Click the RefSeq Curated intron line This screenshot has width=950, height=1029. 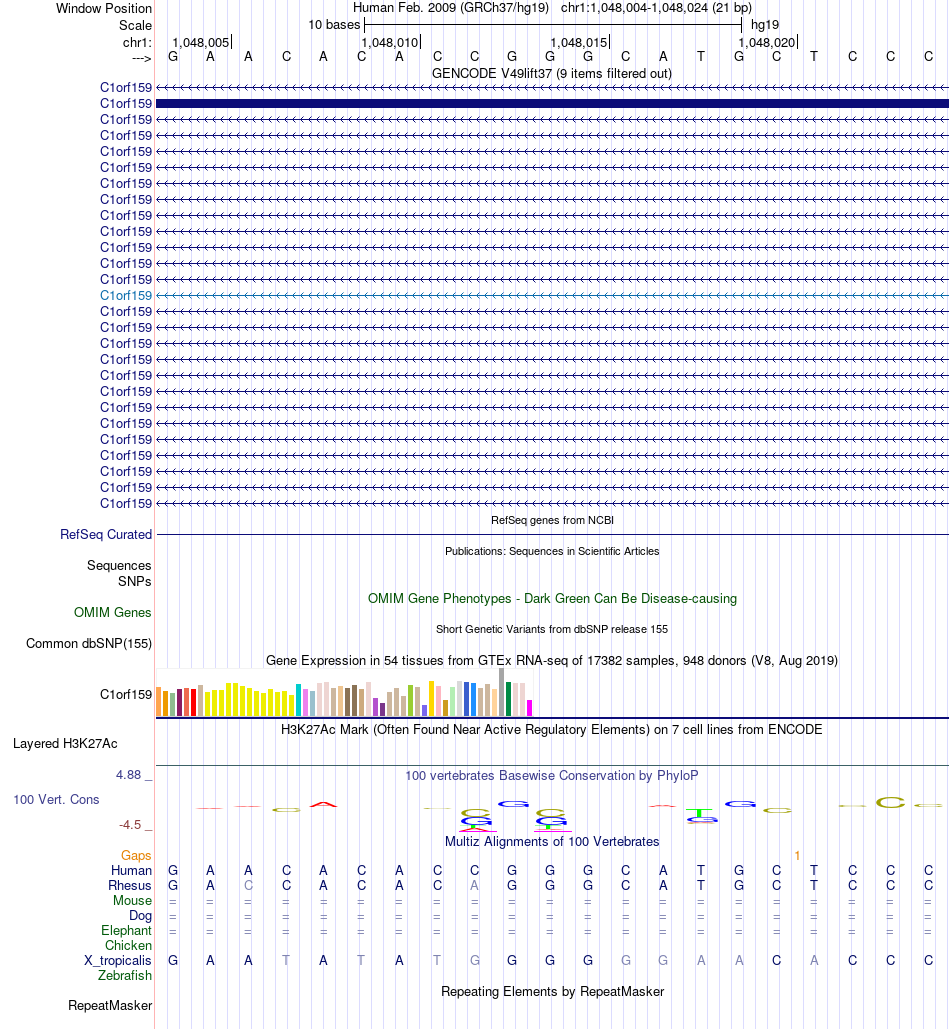552,535
